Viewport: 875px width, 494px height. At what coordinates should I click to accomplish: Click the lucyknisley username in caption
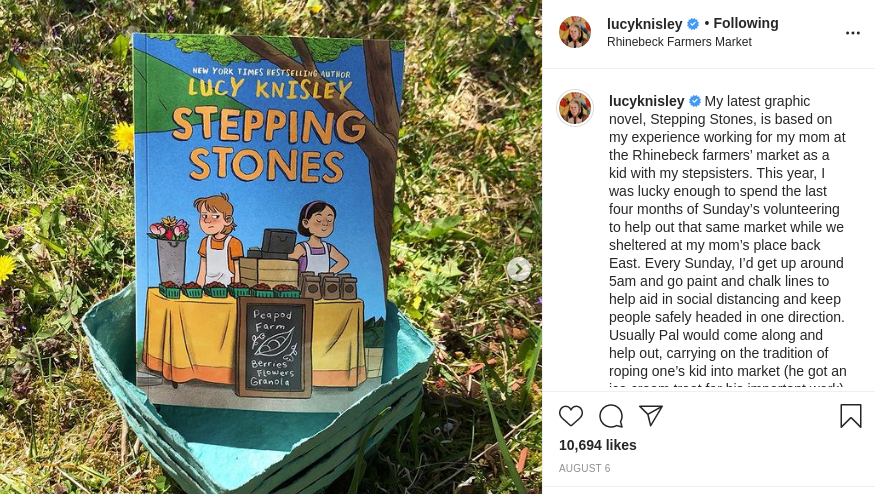[646, 101]
